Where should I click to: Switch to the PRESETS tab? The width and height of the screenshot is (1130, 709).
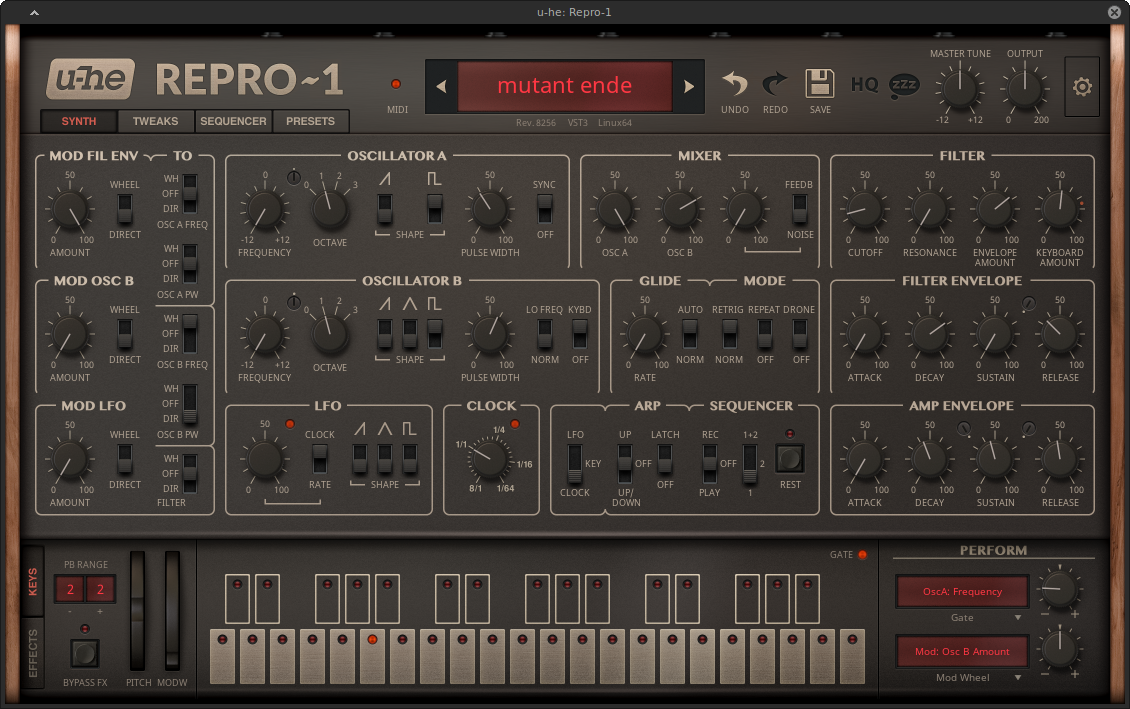coord(310,121)
